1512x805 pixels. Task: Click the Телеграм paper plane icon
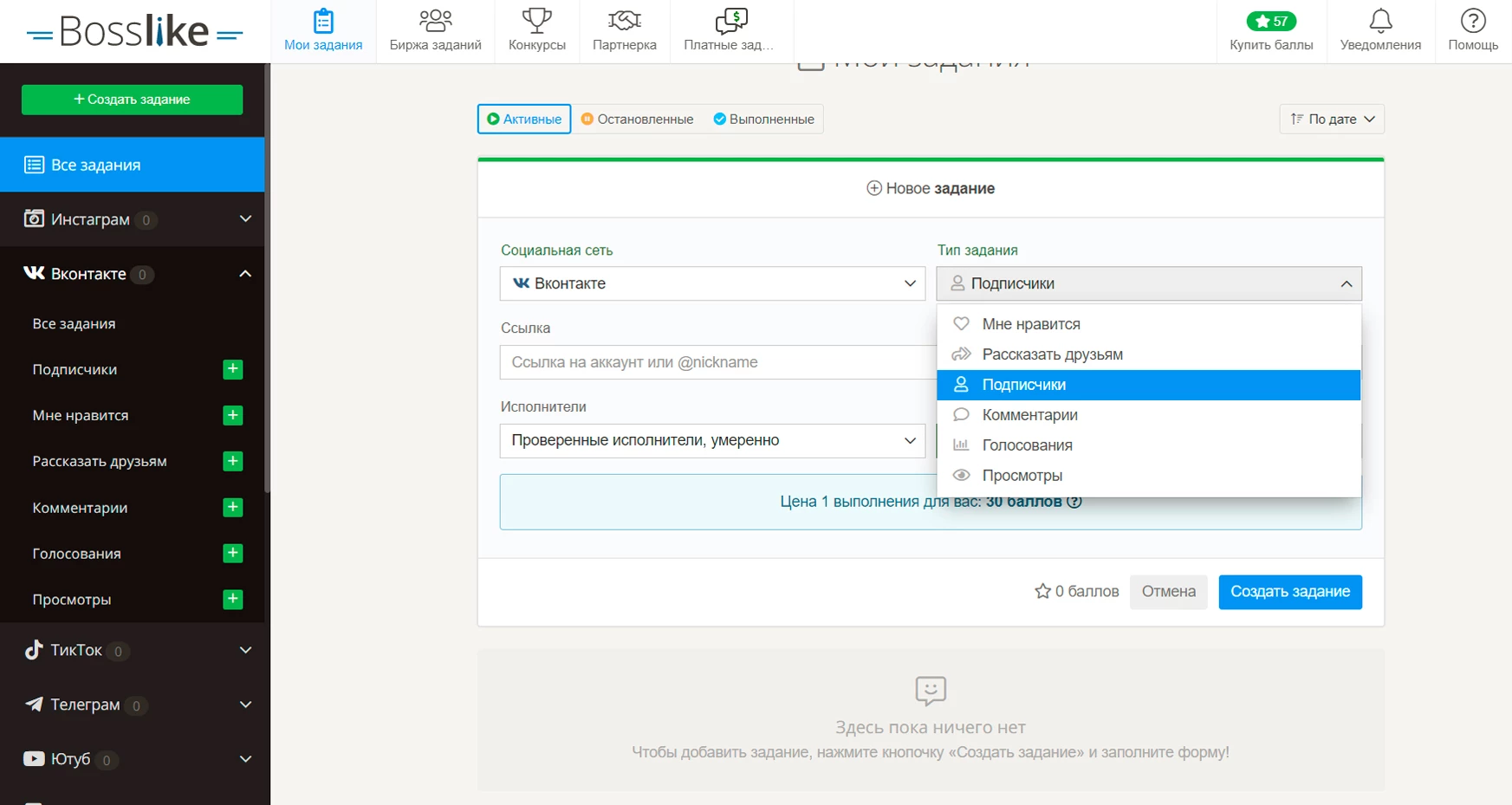coord(34,704)
